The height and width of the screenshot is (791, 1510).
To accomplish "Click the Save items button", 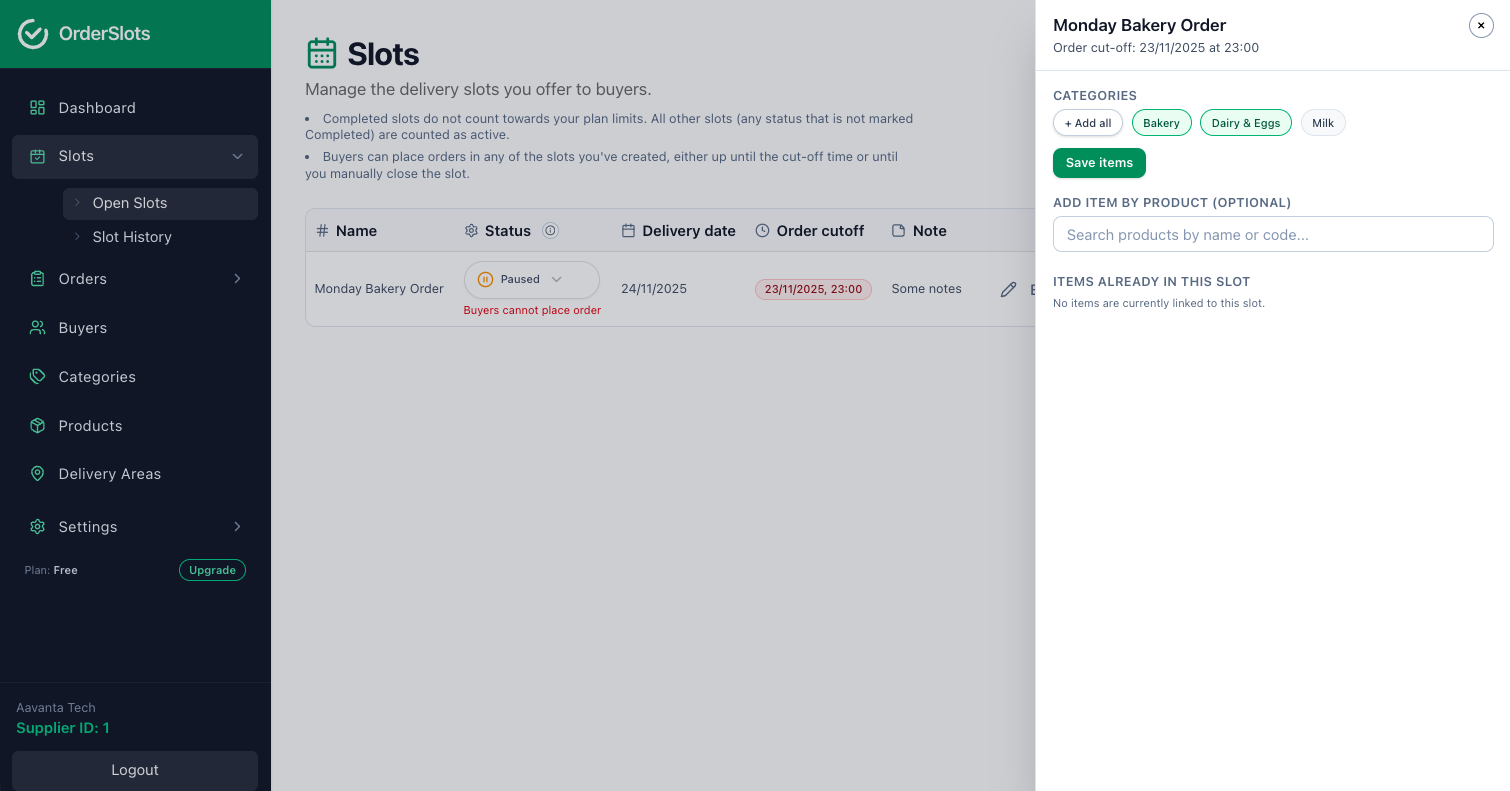I will point(1099,163).
